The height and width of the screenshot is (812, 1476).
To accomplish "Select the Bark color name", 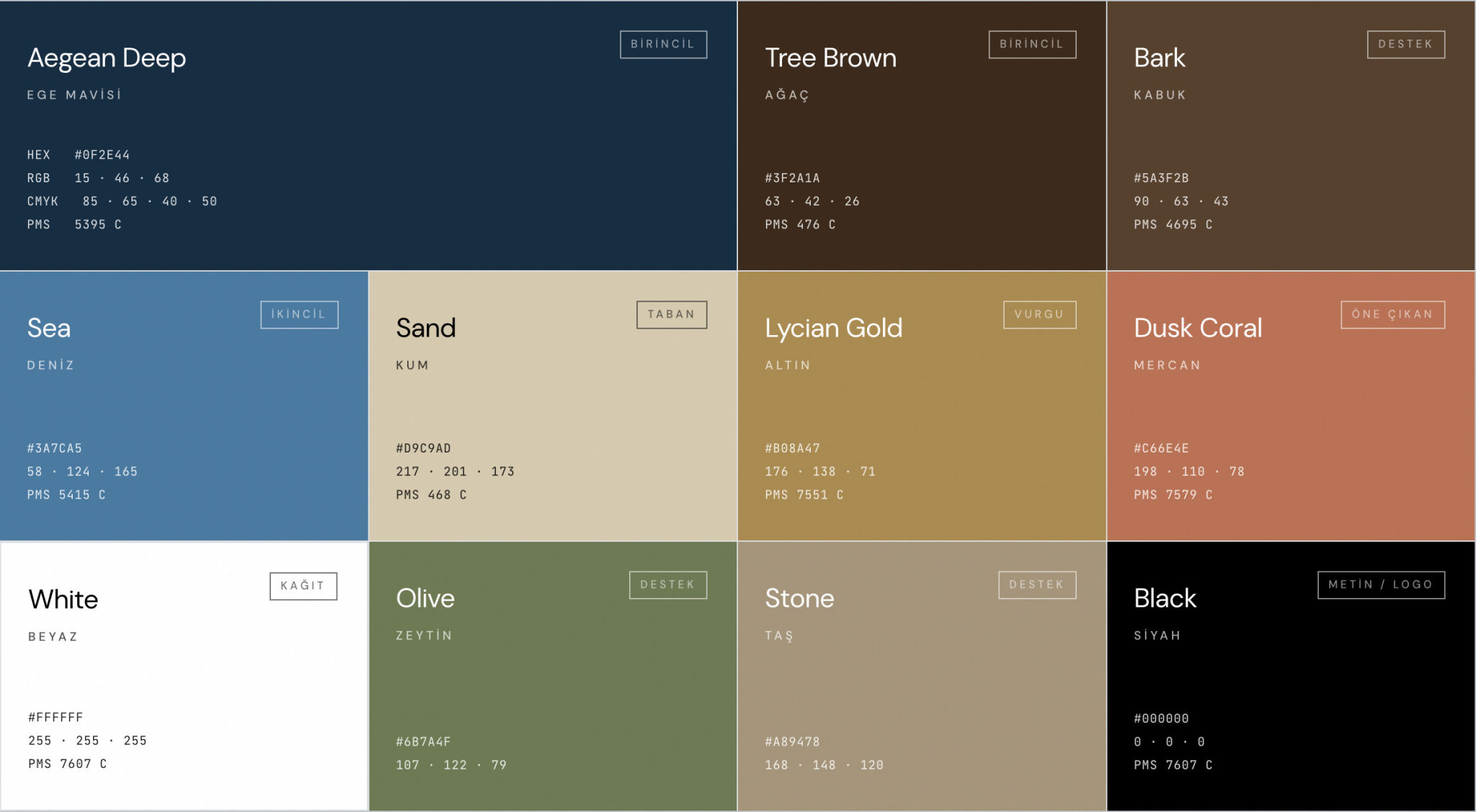I will [1159, 58].
